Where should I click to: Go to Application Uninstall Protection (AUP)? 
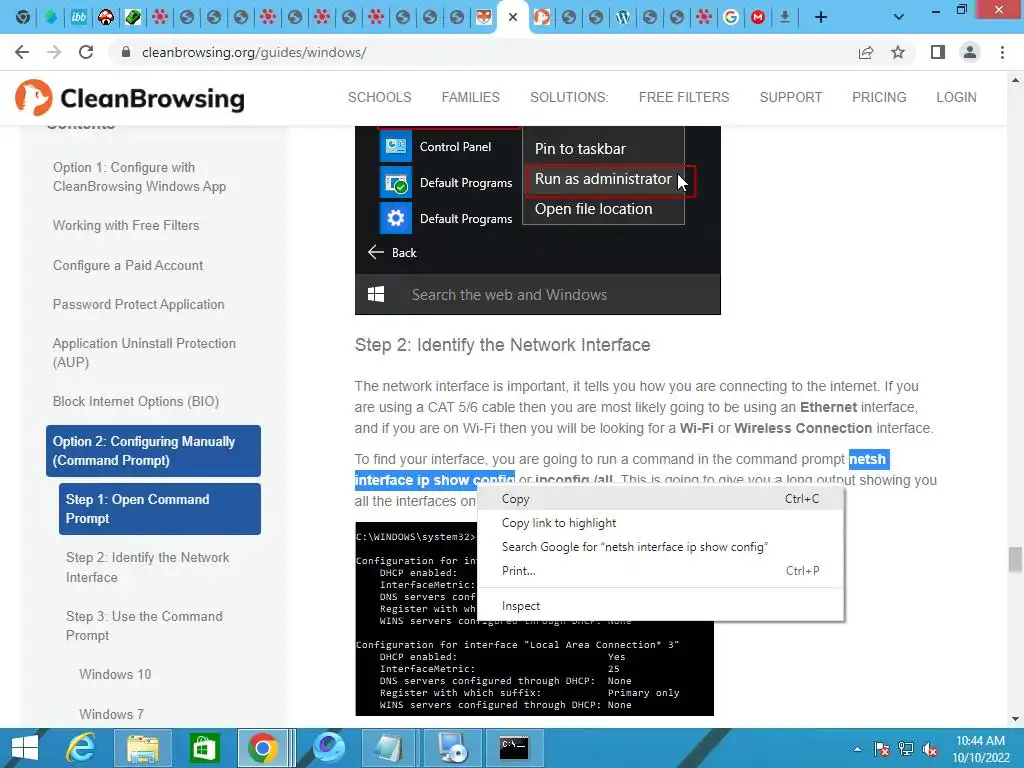pyautogui.click(x=144, y=353)
